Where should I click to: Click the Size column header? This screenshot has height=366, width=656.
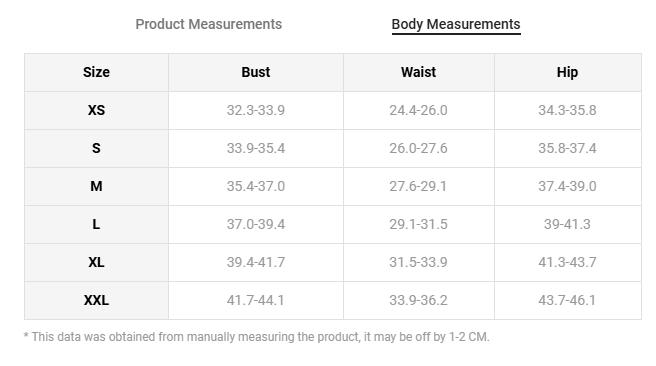96,72
